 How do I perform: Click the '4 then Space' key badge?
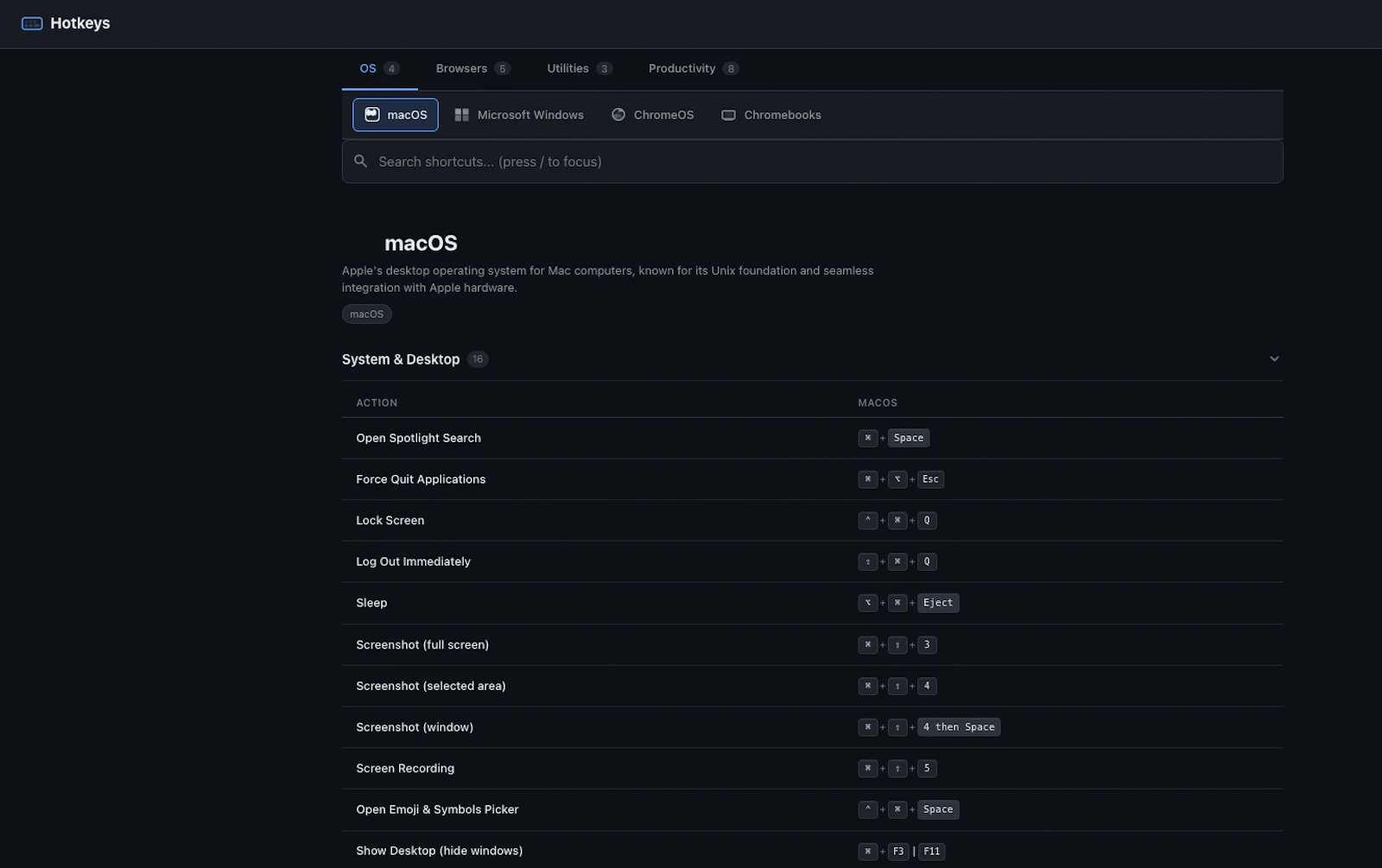(959, 727)
